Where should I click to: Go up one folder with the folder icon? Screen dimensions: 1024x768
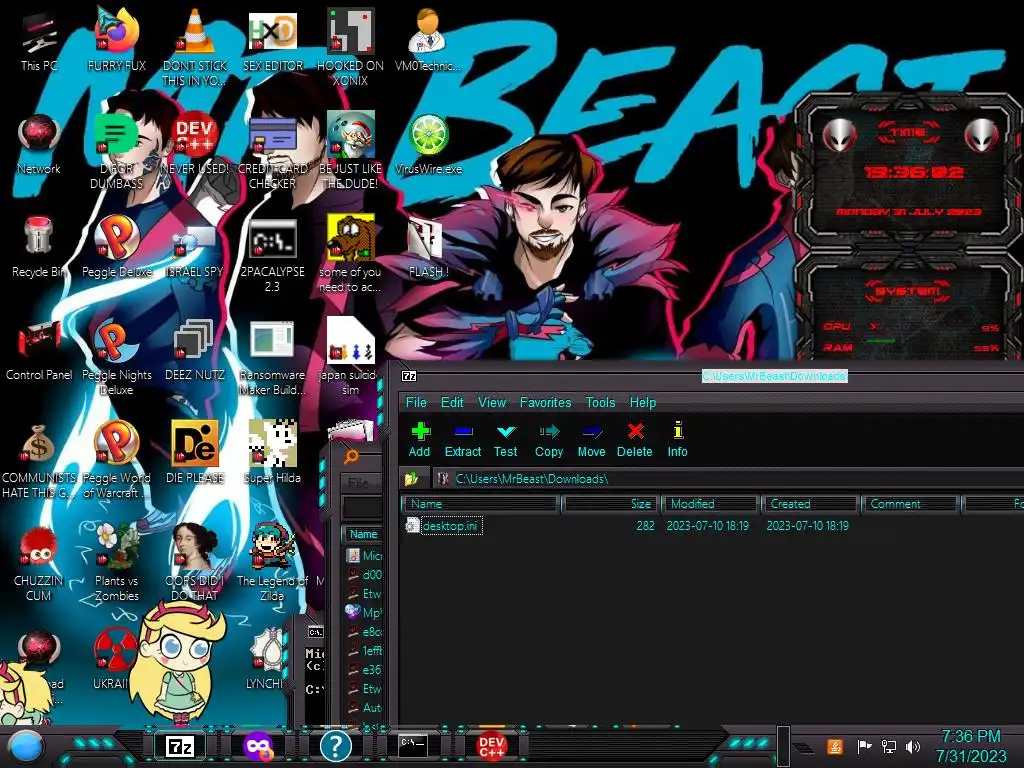coord(411,479)
